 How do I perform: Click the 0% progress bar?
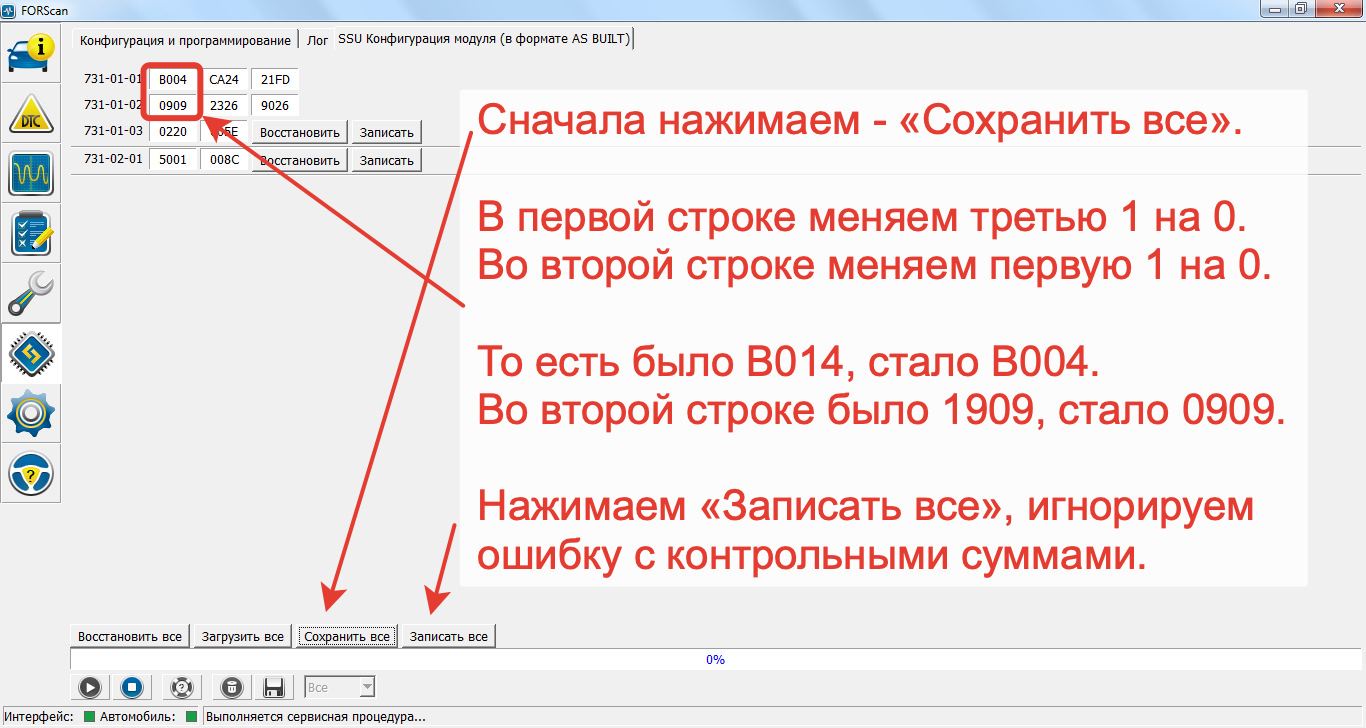pyautogui.click(x=715, y=660)
